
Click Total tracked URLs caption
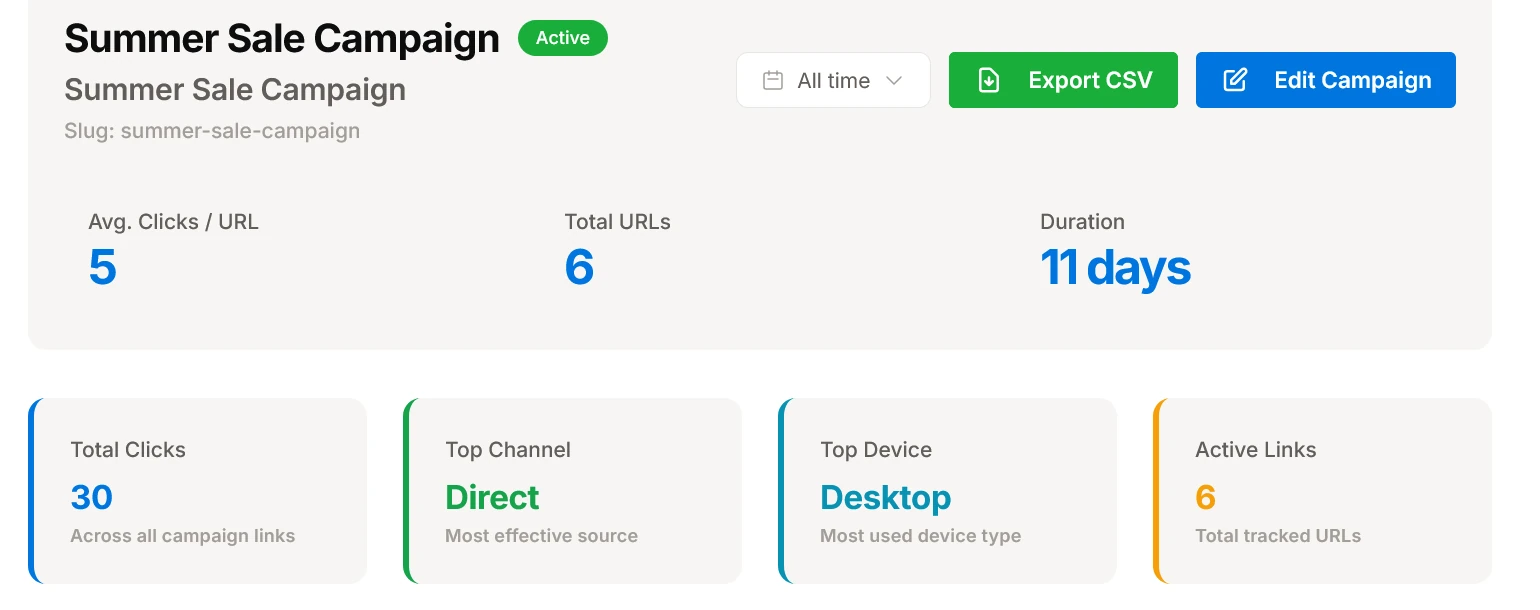[x=1278, y=536]
